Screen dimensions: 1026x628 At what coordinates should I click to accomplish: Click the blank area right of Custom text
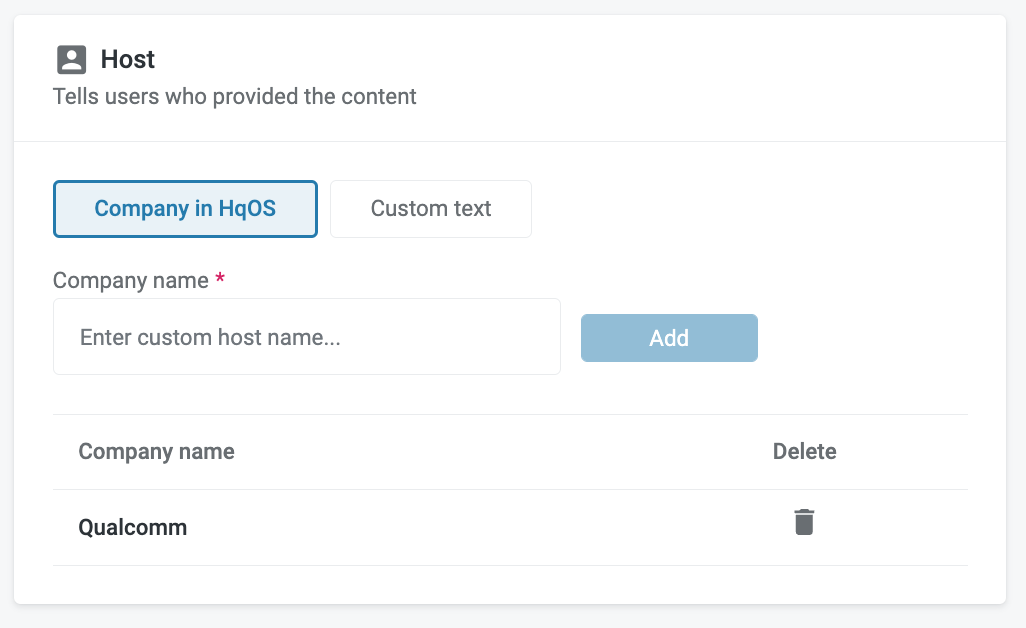pos(750,209)
